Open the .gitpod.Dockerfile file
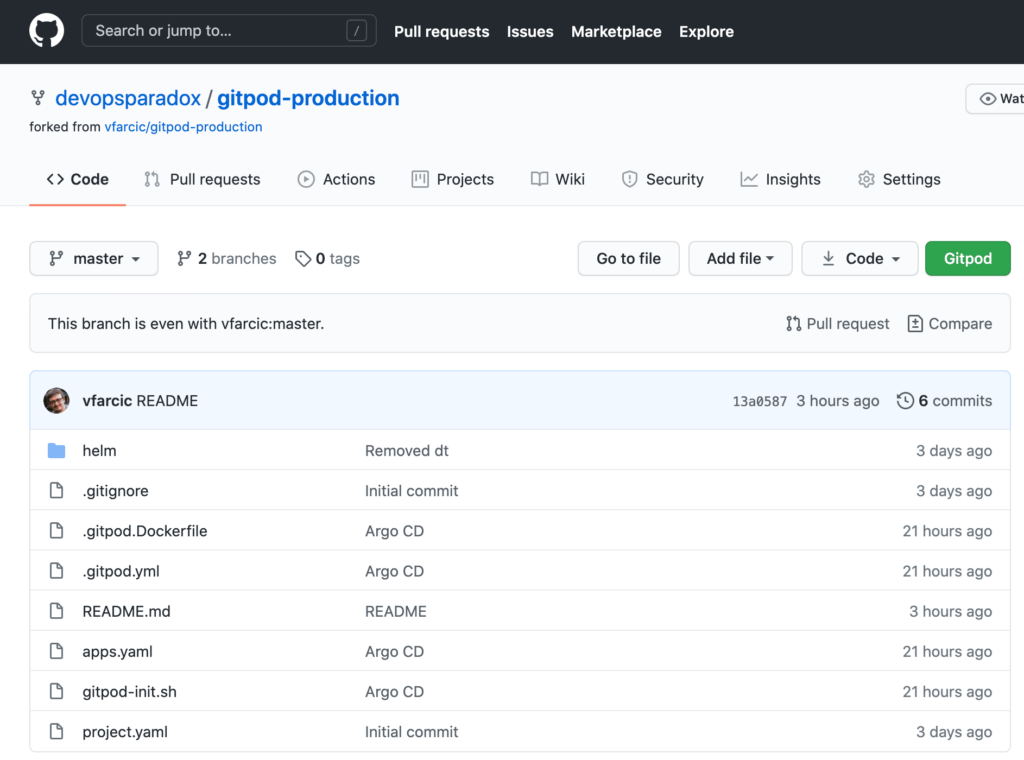This screenshot has width=1024, height=760. 145,531
